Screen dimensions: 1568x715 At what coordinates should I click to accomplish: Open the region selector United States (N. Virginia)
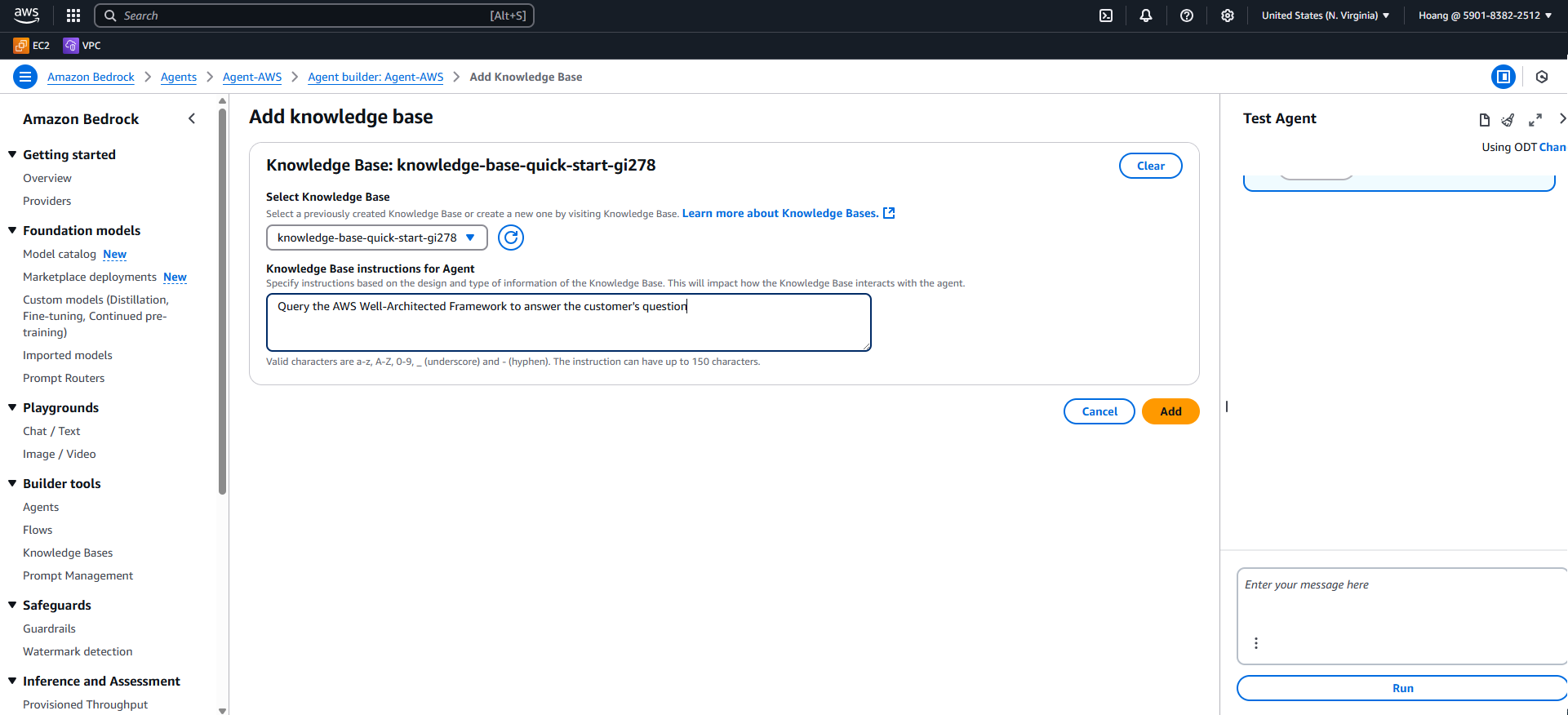pos(1326,16)
